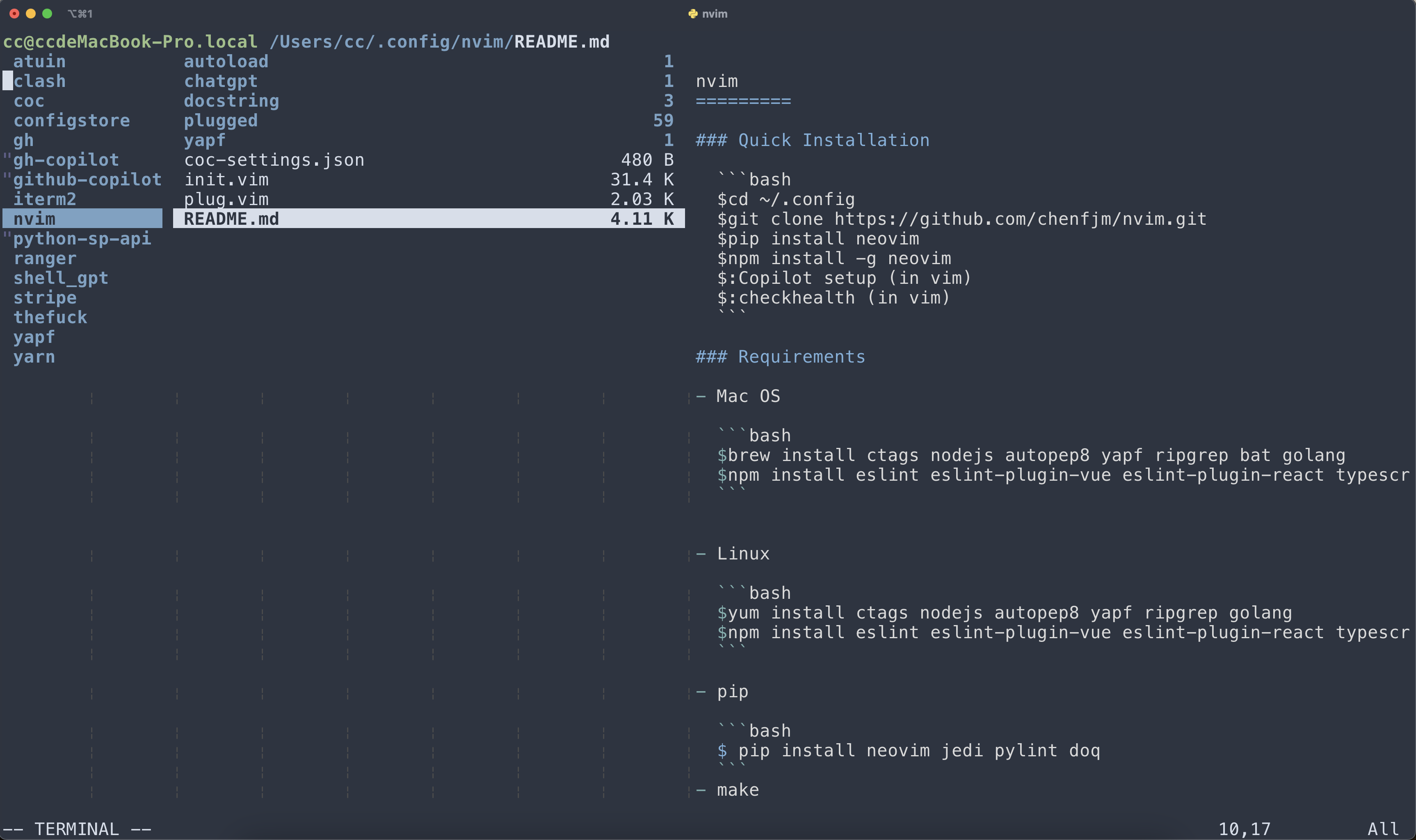Click the green fullscreen window button
Screen dimensions: 1416x840
click(48, 14)
